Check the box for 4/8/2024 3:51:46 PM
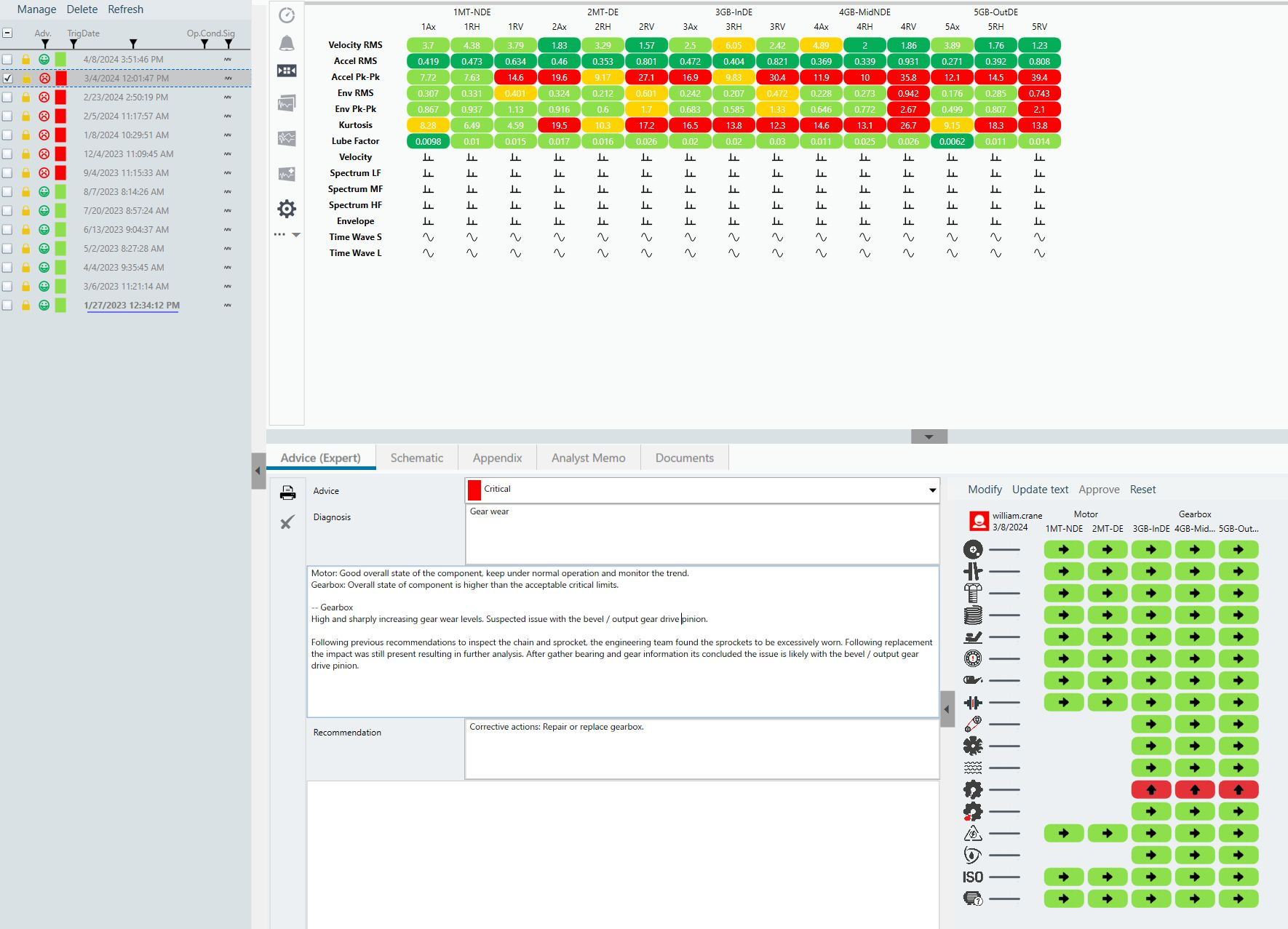 pyautogui.click(x=7, y=59)
